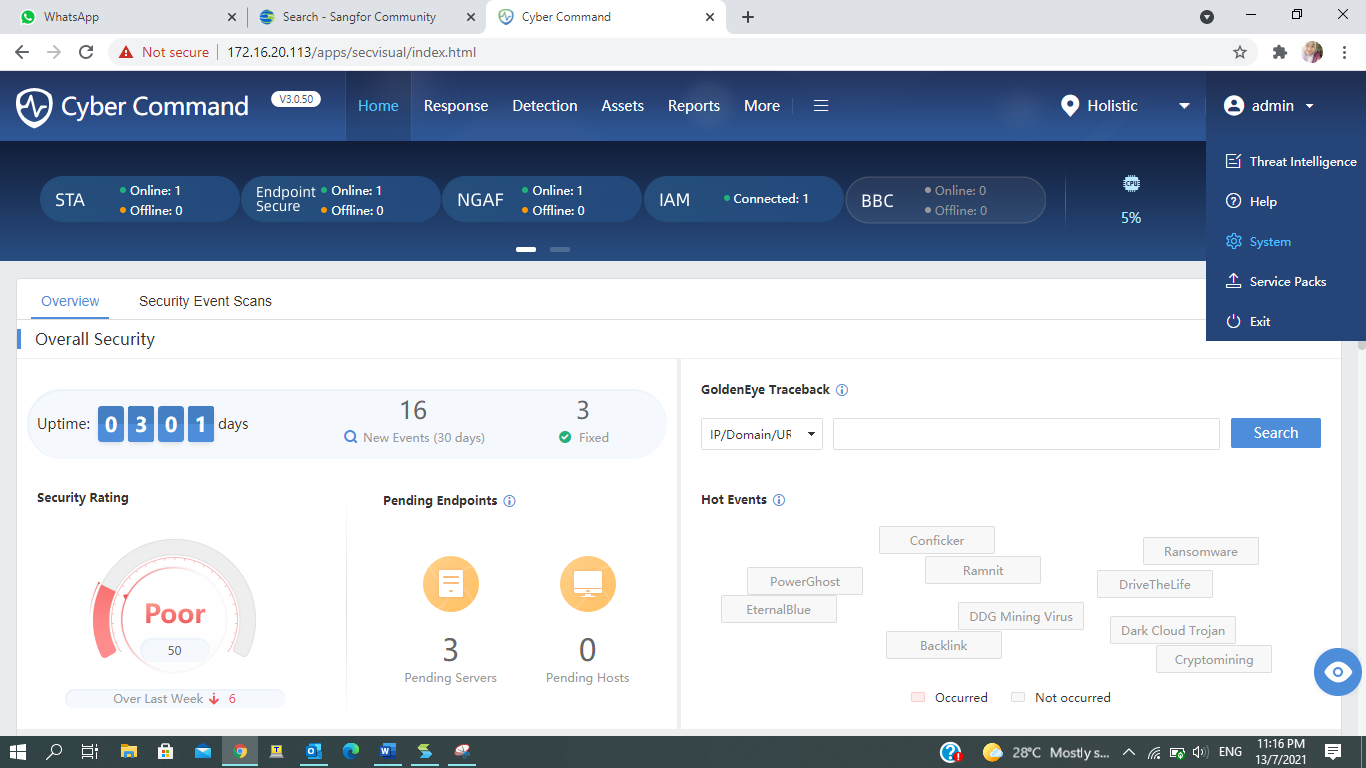Viewport: 1366px width, 768px height.
Task: Click the Holistic location pin icon
Action: [x=1070, y=106]
